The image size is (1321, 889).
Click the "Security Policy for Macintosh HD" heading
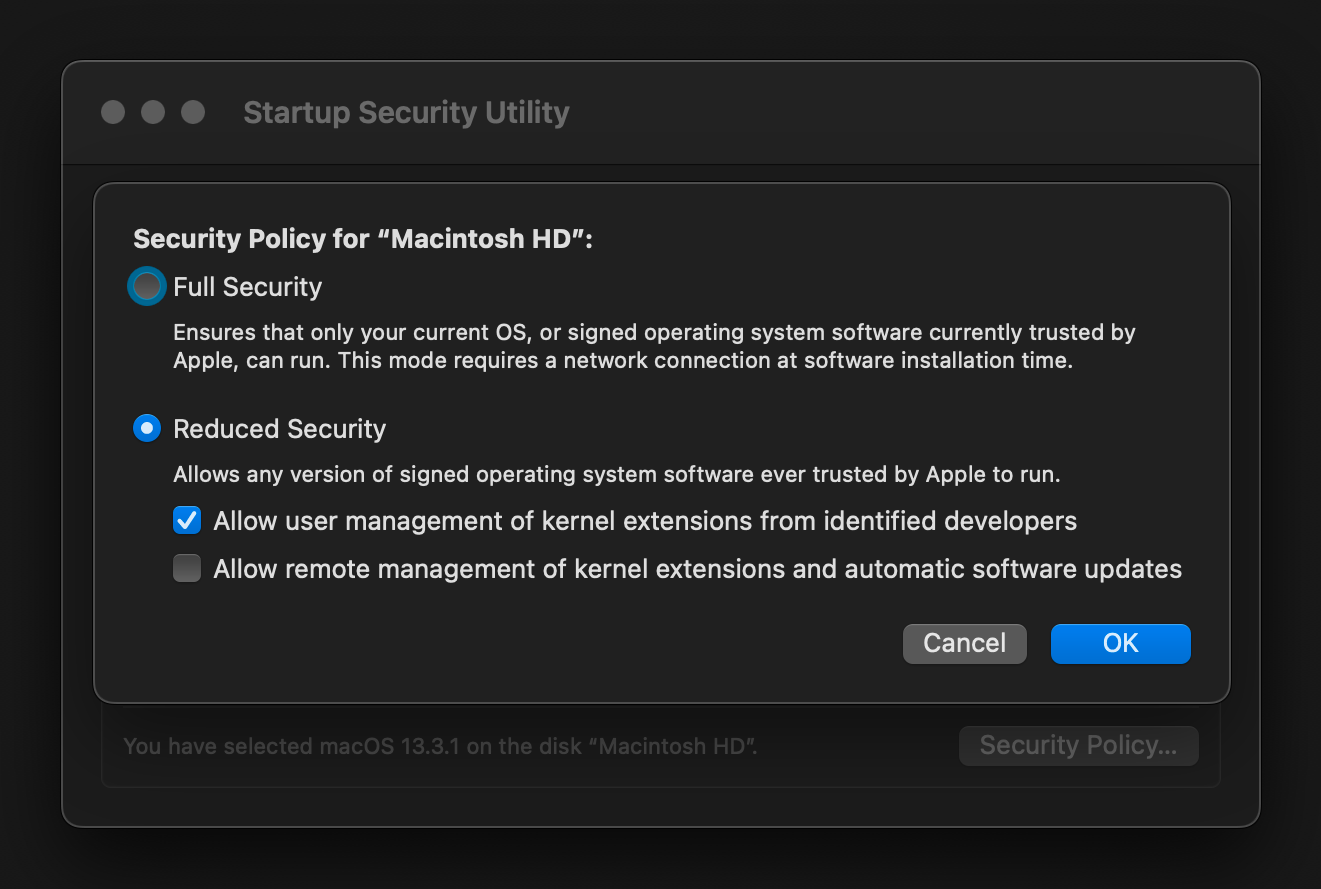(363, 239)
